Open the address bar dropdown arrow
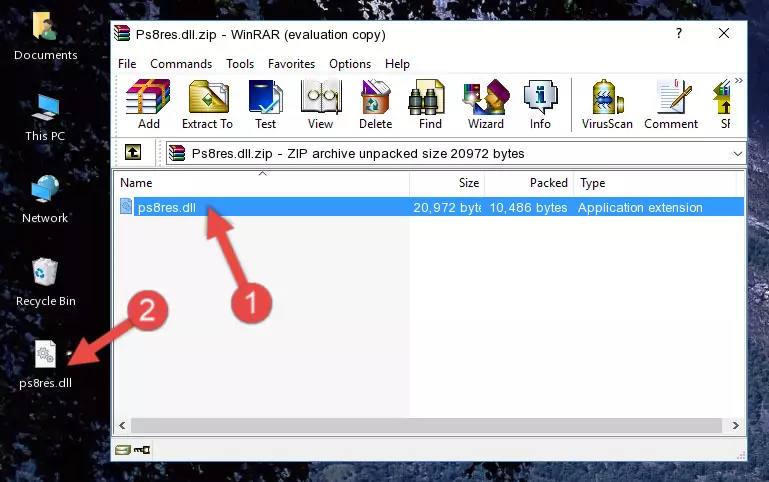Image resolution: width=769 pixels, height=482 pixels. pyautogui.click(x=737, y=153)
